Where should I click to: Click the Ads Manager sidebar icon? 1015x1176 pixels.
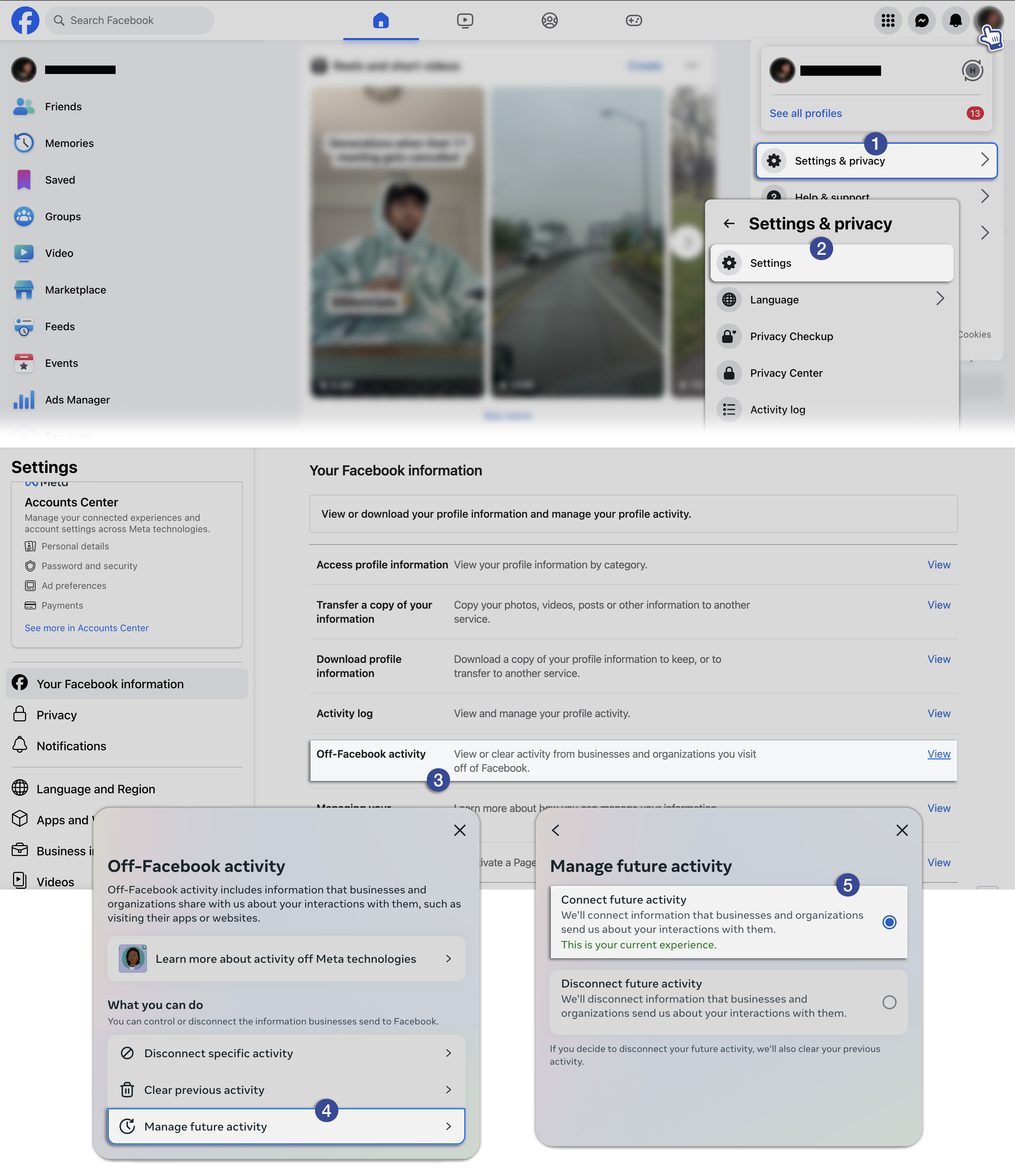(24, 400)
